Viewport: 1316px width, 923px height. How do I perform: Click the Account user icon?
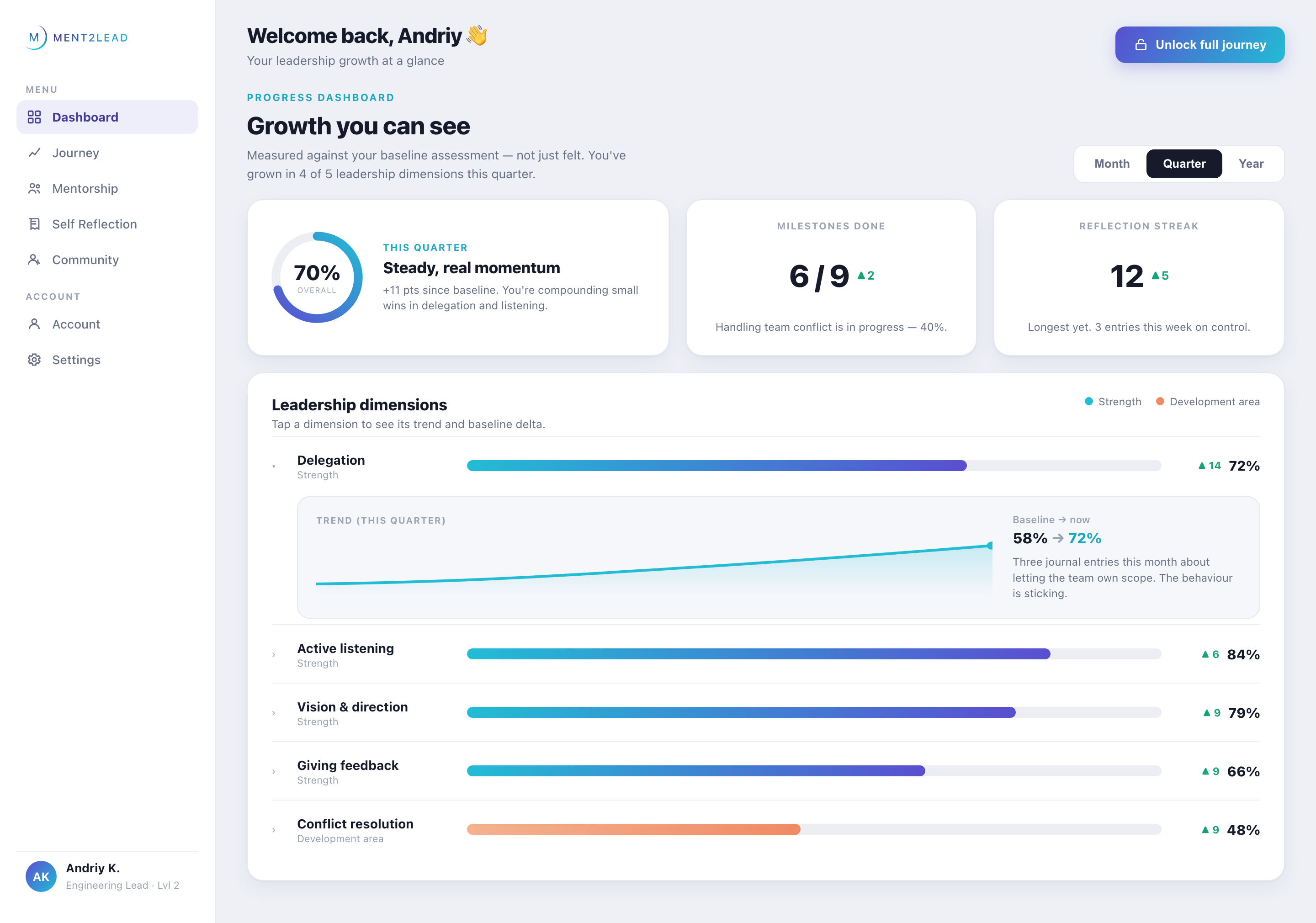pos(34,324)
